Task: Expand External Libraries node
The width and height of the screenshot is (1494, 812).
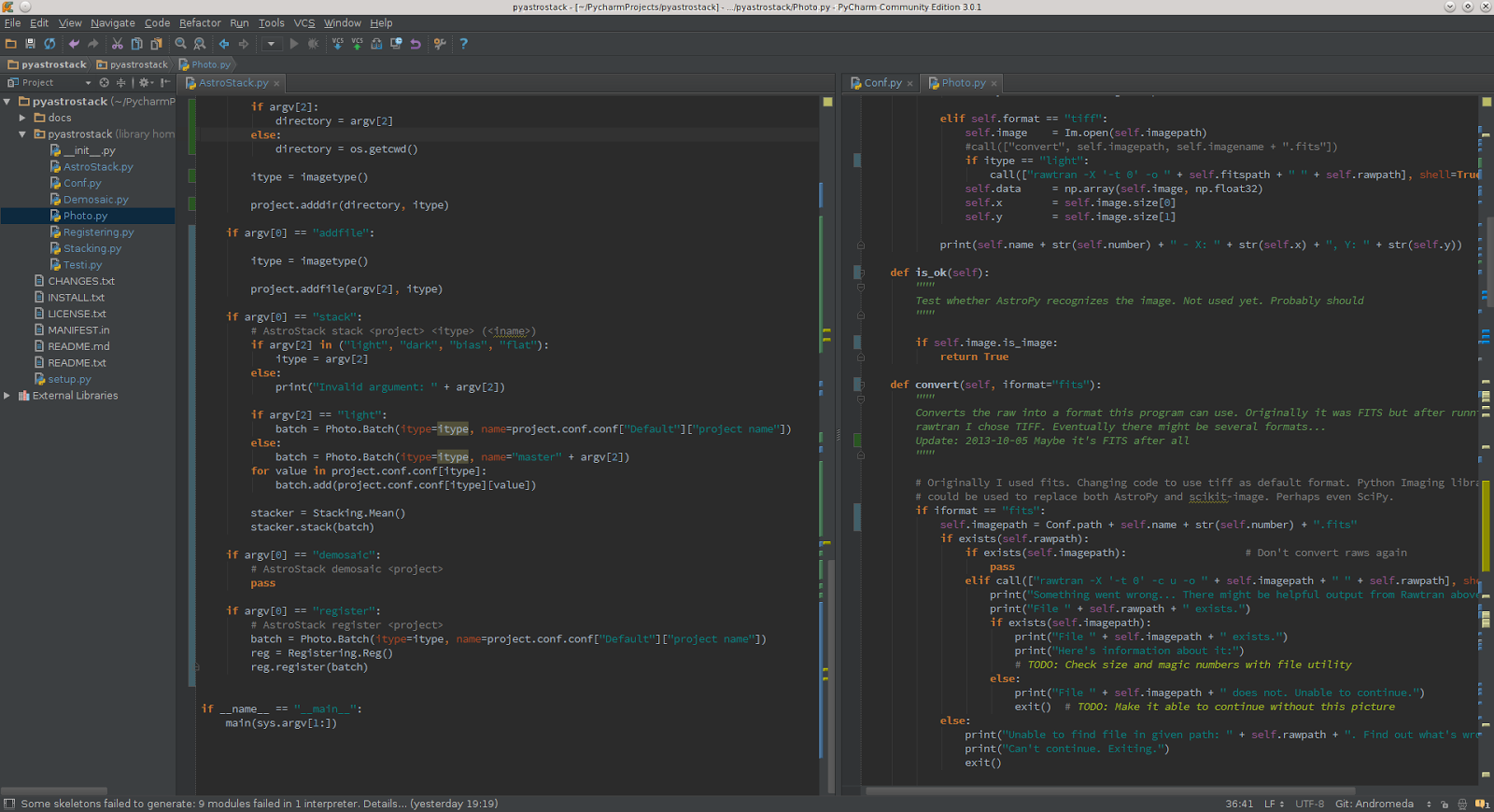Action: coord(7,396)
